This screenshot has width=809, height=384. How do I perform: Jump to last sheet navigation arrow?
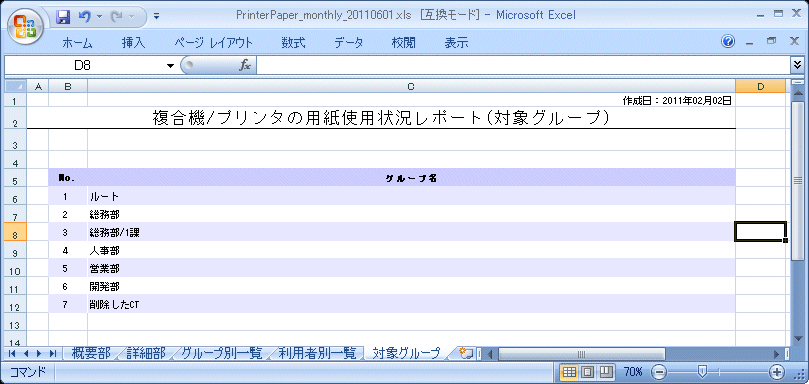[53, 354]
